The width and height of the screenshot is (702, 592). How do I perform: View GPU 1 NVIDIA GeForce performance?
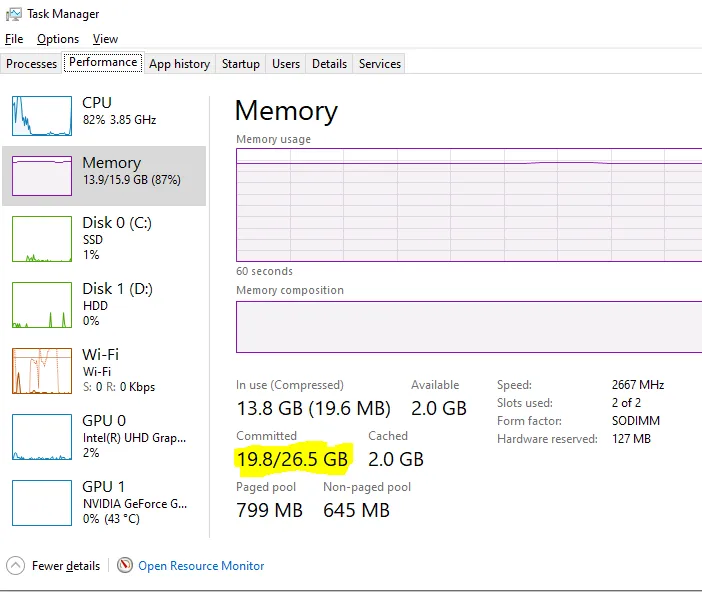[42, 503]
